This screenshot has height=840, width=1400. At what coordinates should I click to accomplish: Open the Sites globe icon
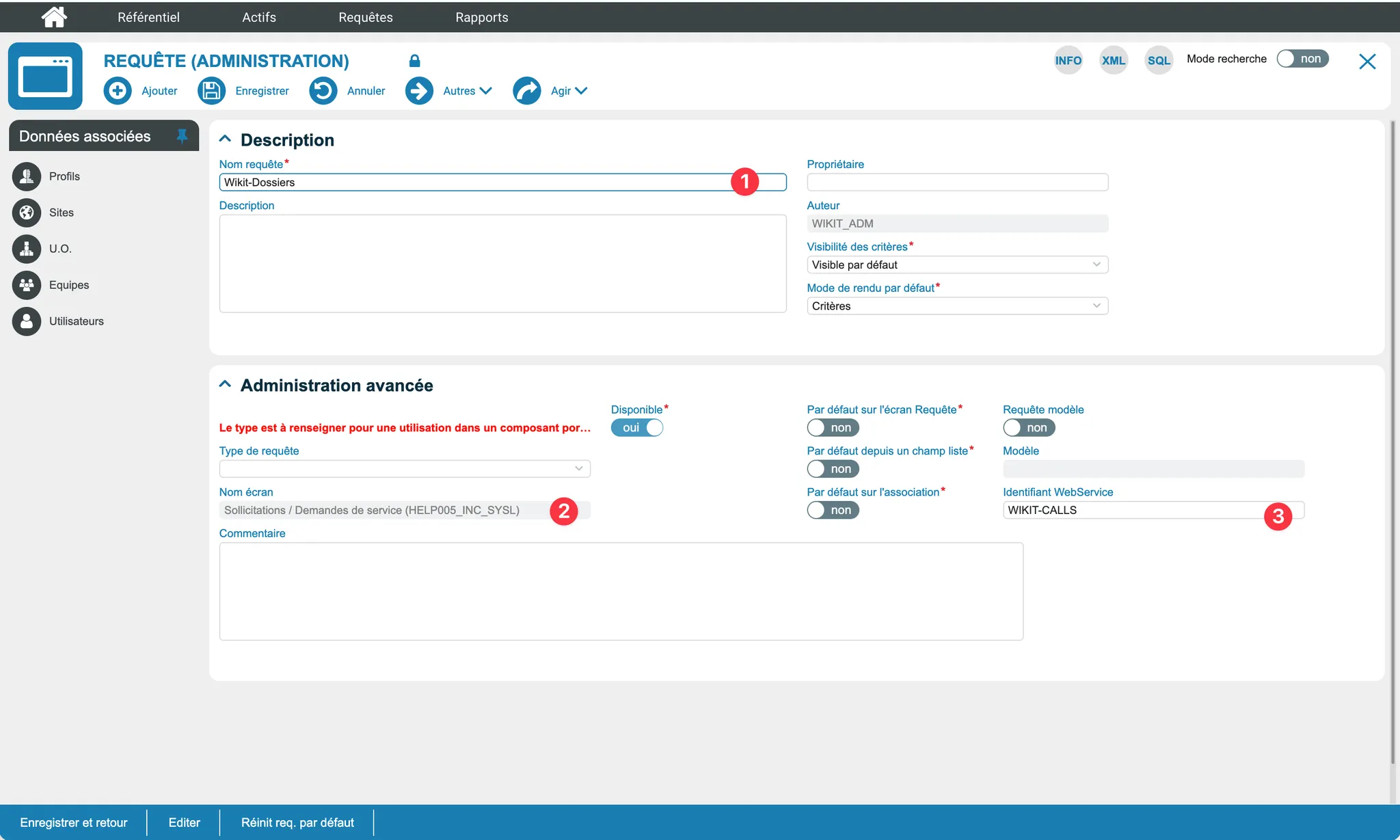pos(27,213)
